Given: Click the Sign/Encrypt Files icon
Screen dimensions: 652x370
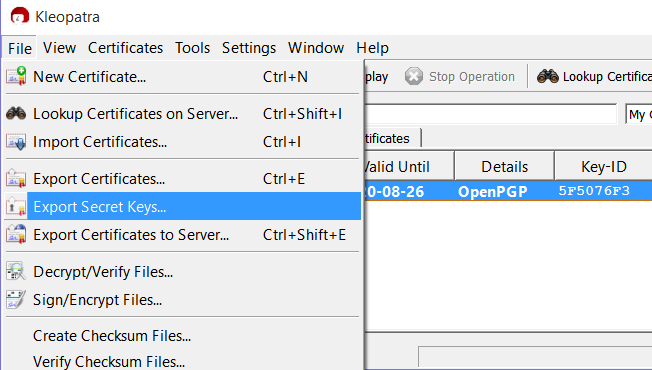Looking at the screenshot, I should (16, 299).
